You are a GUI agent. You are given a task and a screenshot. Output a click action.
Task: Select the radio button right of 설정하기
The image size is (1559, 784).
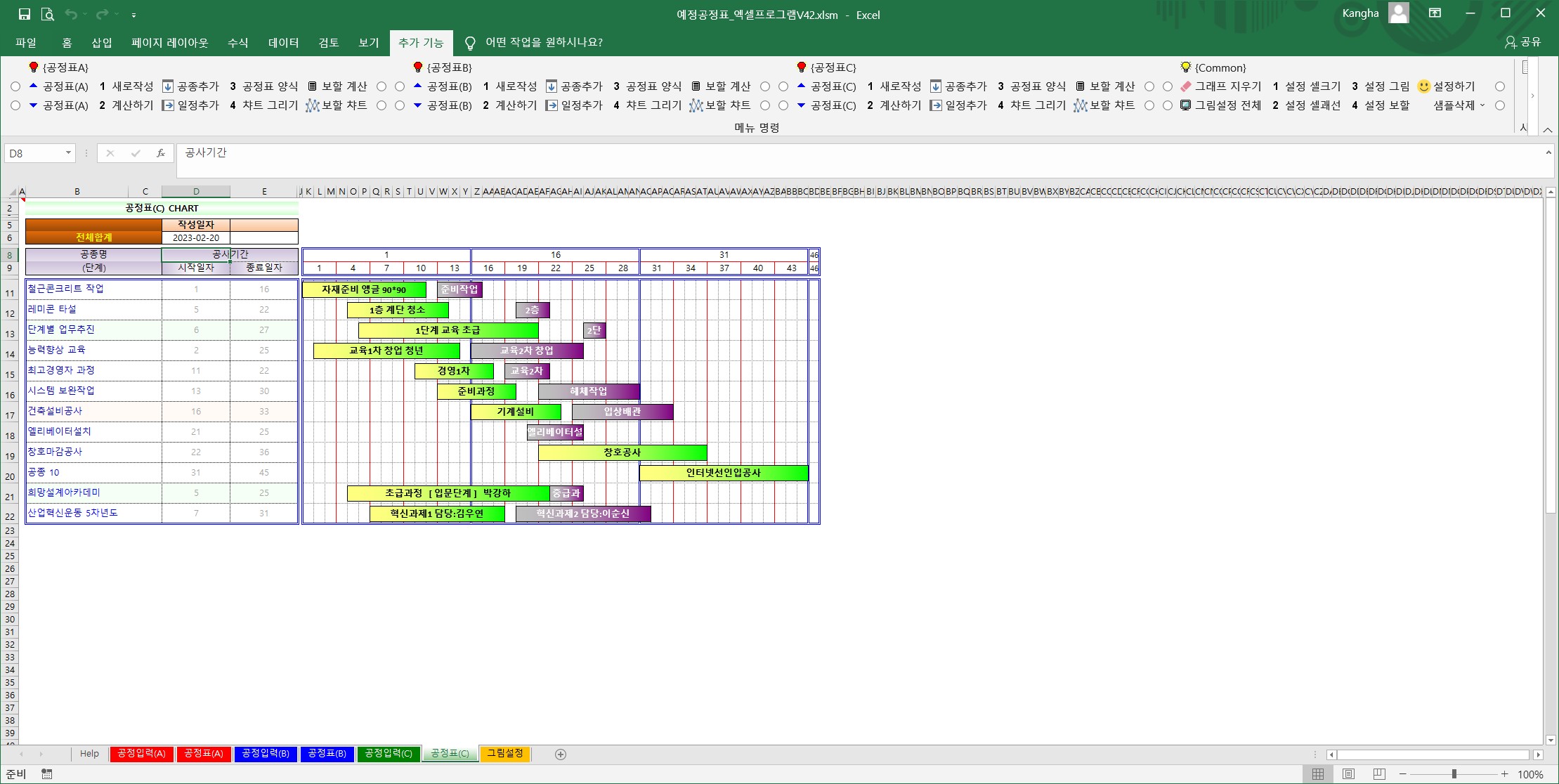tap(1500, 86)
